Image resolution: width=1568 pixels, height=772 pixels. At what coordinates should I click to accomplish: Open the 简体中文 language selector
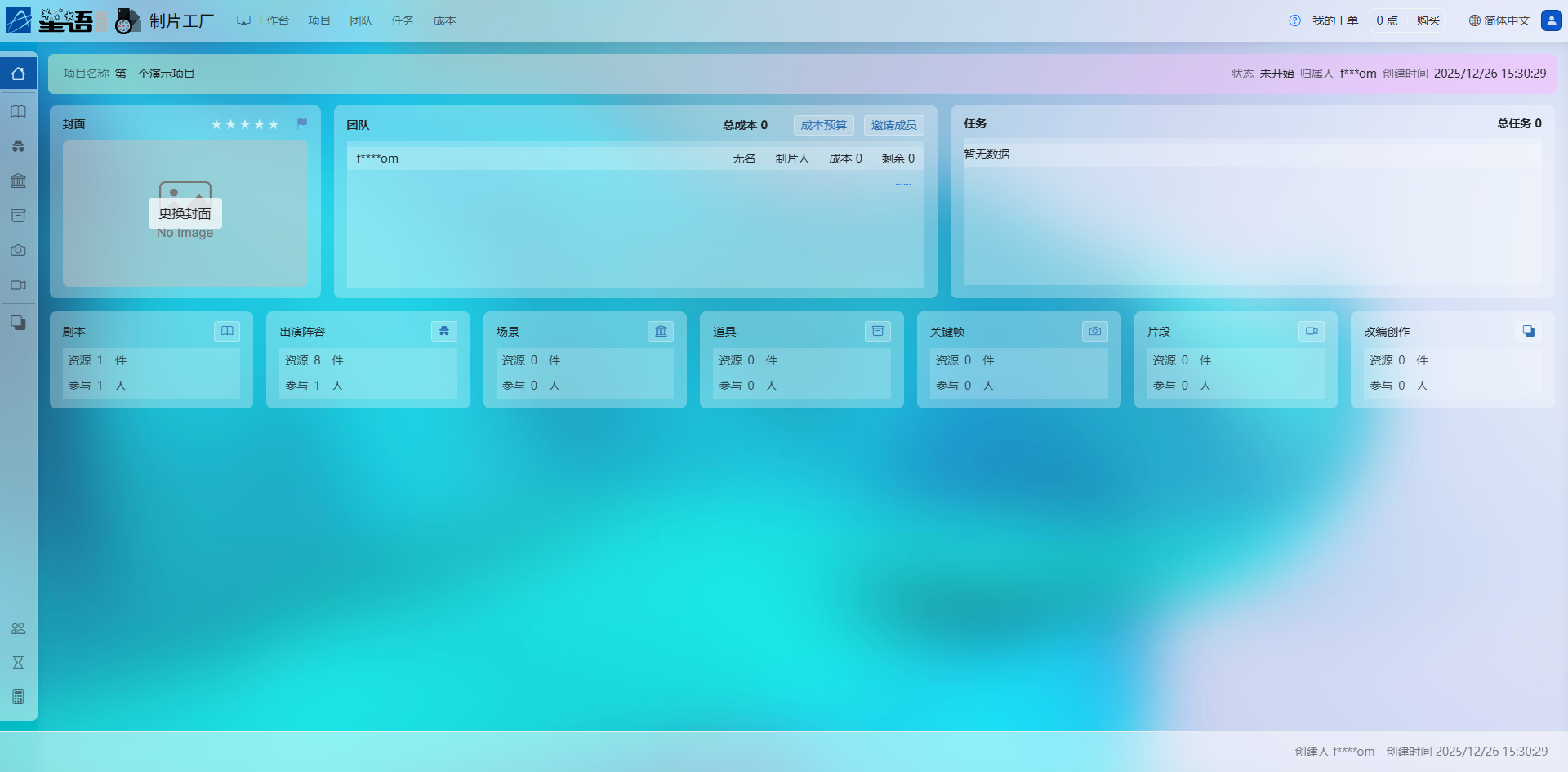point(1499,20)
